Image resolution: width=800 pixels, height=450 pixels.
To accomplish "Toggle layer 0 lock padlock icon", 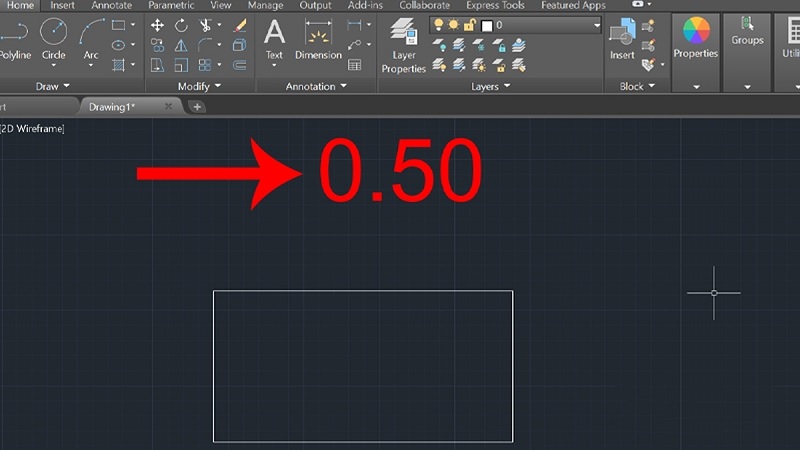I will [469, 25].
